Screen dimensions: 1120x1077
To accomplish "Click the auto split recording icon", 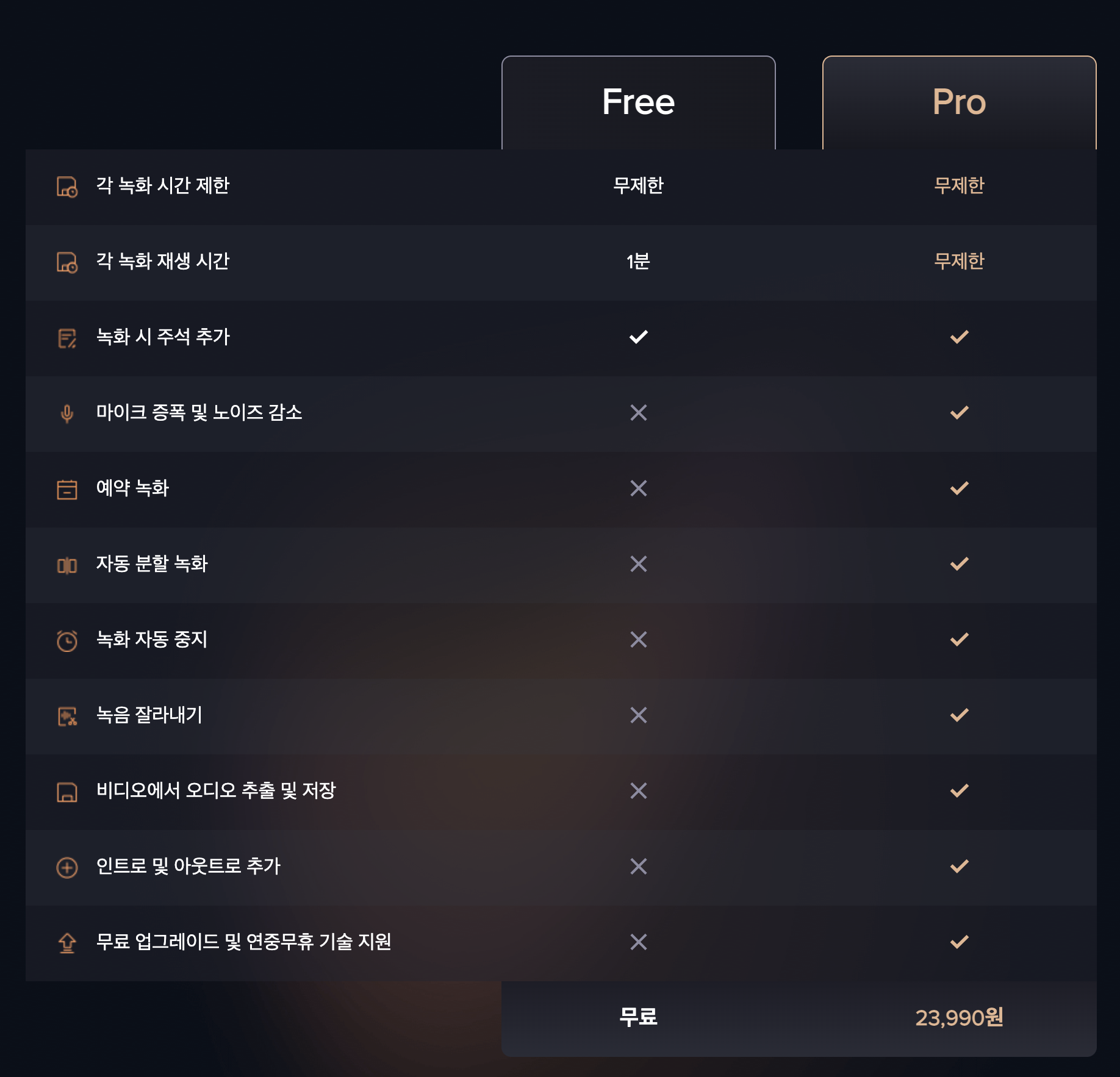I will pyautogui.click(x=67, y=565).
